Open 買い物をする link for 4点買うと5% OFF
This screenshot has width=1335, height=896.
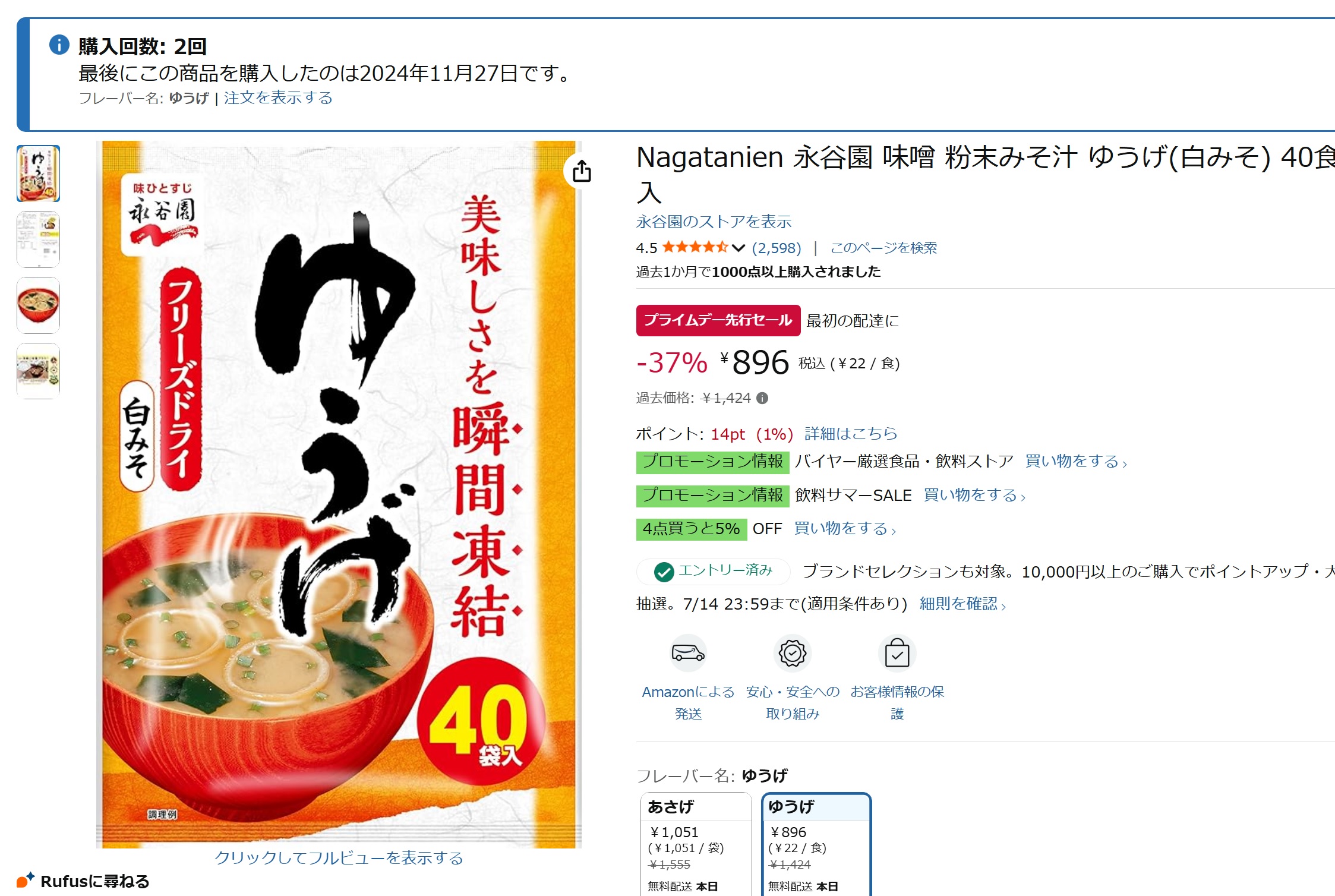(845, 528)
